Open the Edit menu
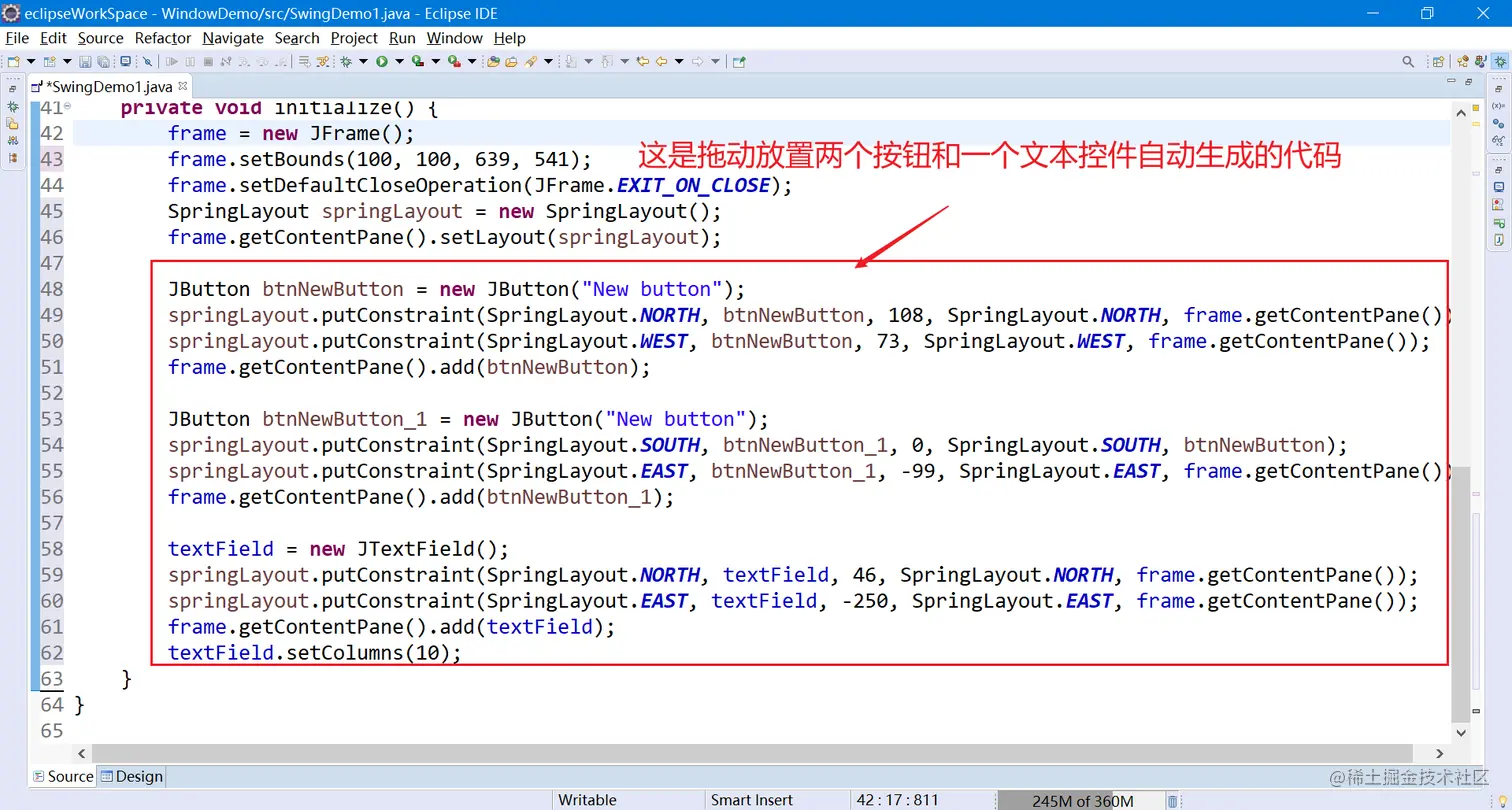The height and width of the screenshot is (810, 1512). 53,38
